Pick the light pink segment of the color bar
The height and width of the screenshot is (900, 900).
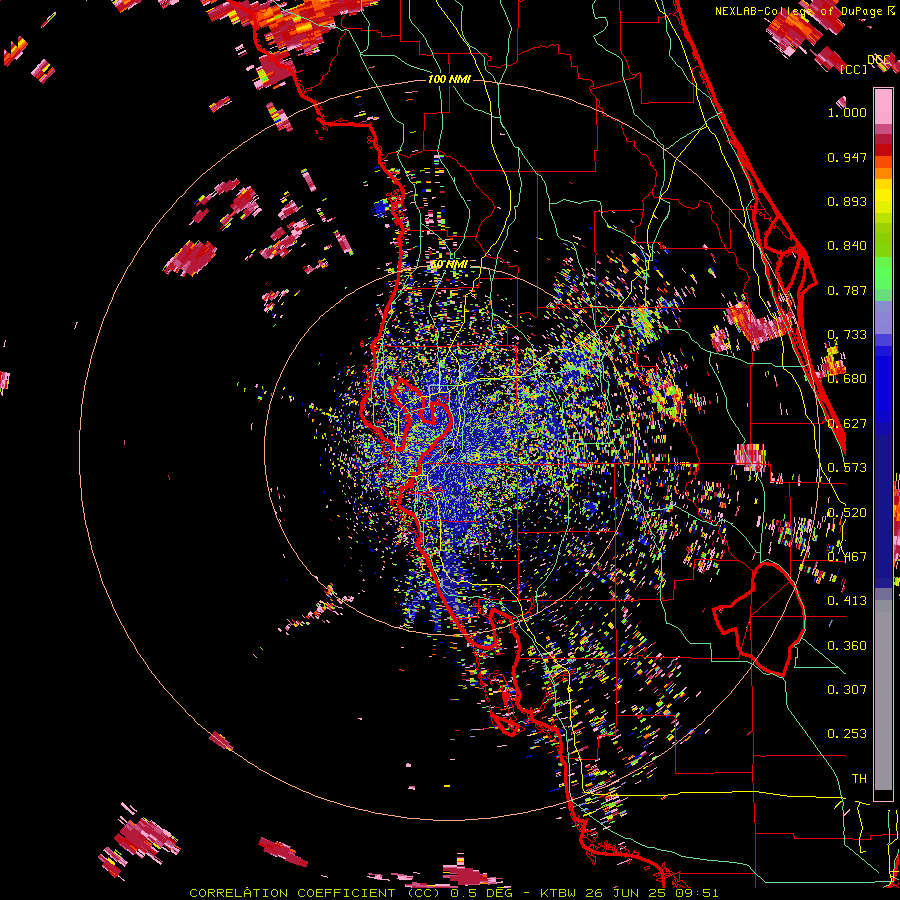(x=883, y=106)
